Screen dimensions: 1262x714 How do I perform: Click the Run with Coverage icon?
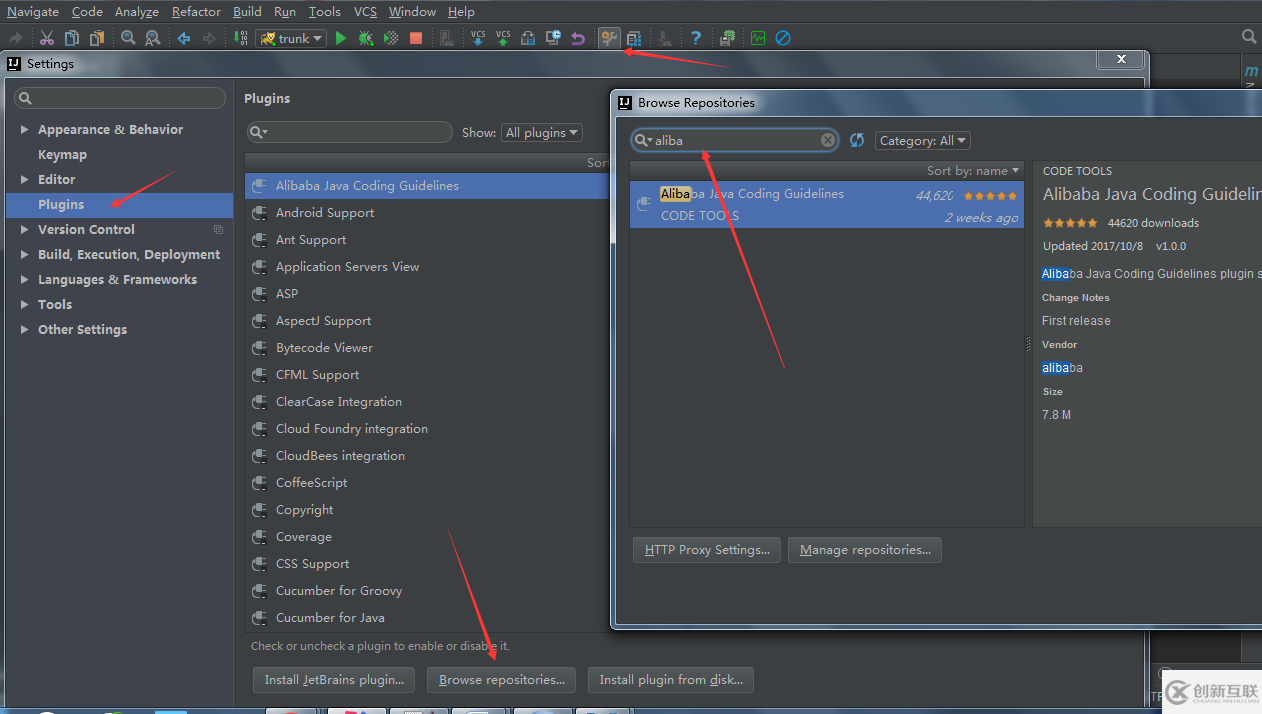coord(391,38)
